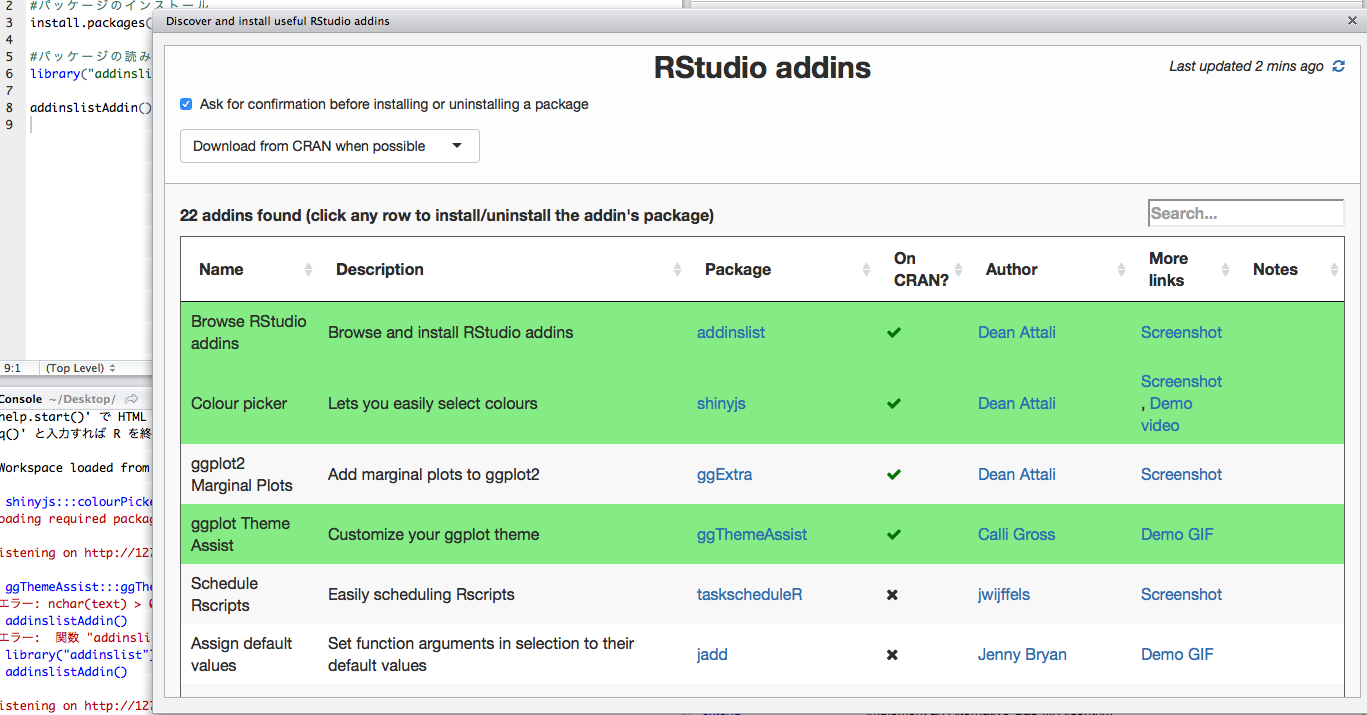
Task: Click CRAN cross mark in Assign default values row
Action: [x=892, y=654]
